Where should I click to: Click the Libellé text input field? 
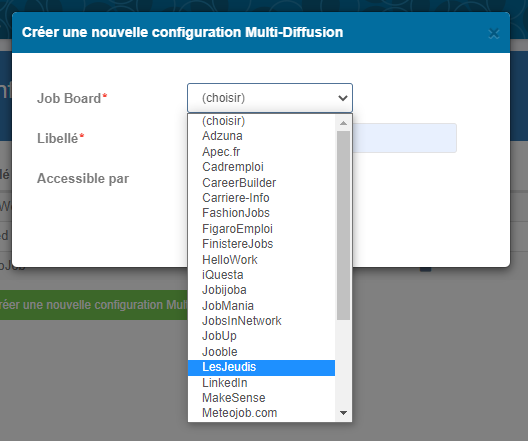click(404, 138)
